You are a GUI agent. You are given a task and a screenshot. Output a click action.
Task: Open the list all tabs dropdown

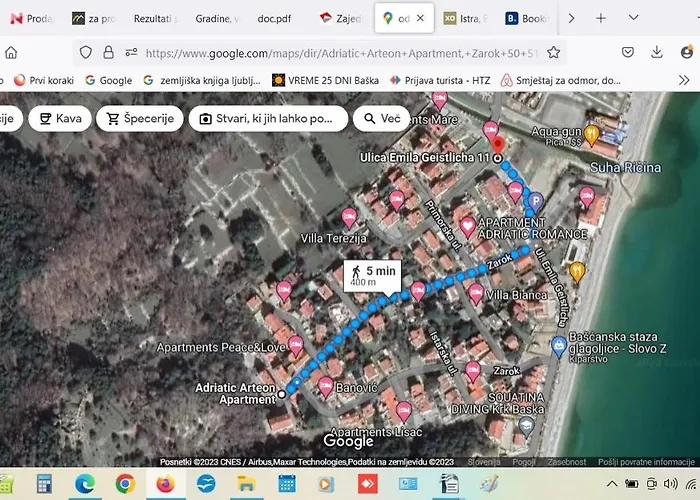(x=634, y=18)
